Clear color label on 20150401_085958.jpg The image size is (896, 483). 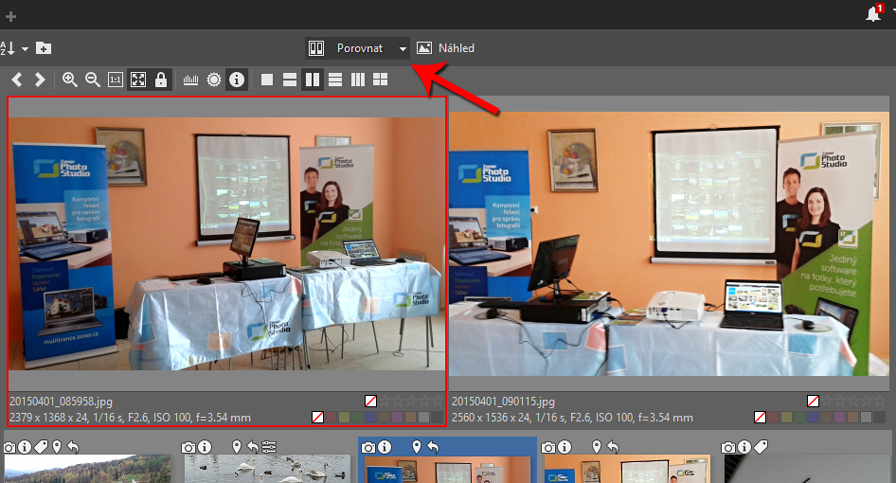[318, 416]
